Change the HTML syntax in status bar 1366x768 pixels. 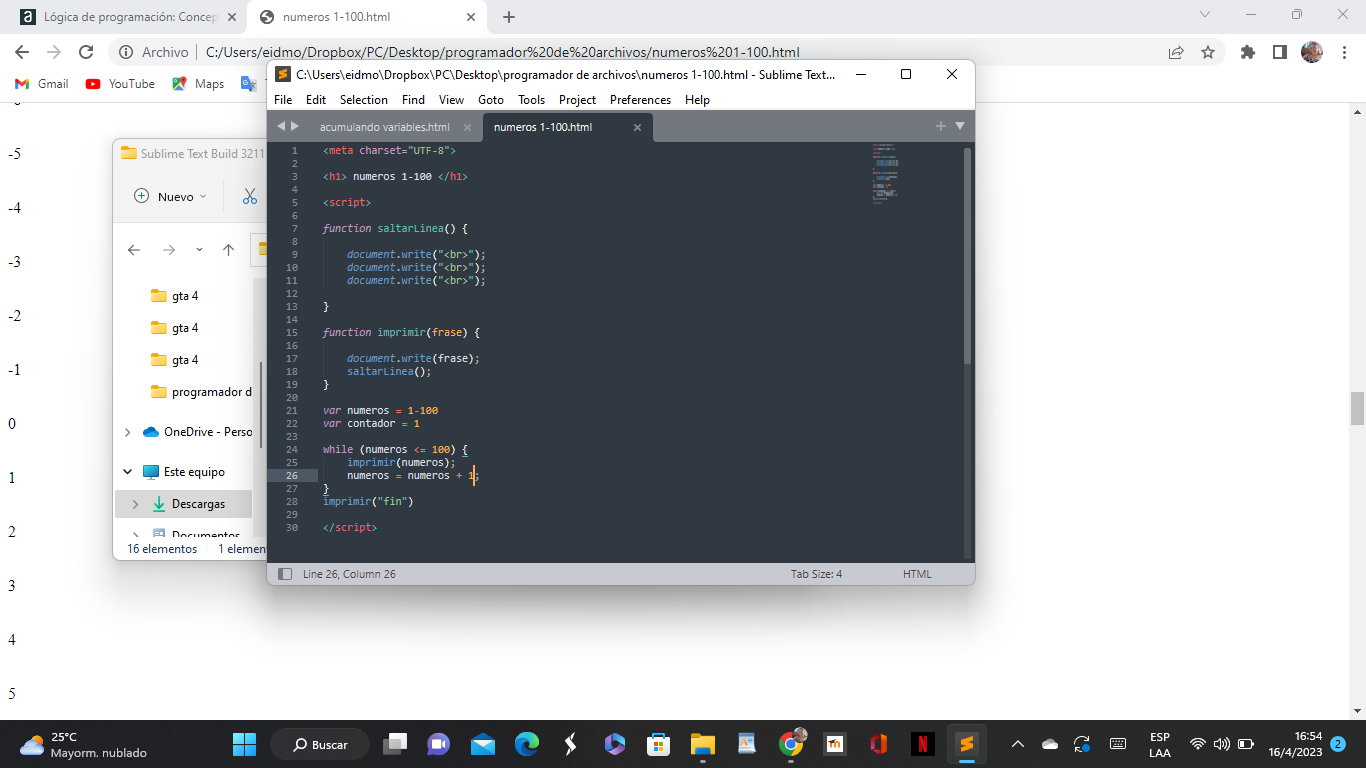pyautogui.click(x=917, y=574)
